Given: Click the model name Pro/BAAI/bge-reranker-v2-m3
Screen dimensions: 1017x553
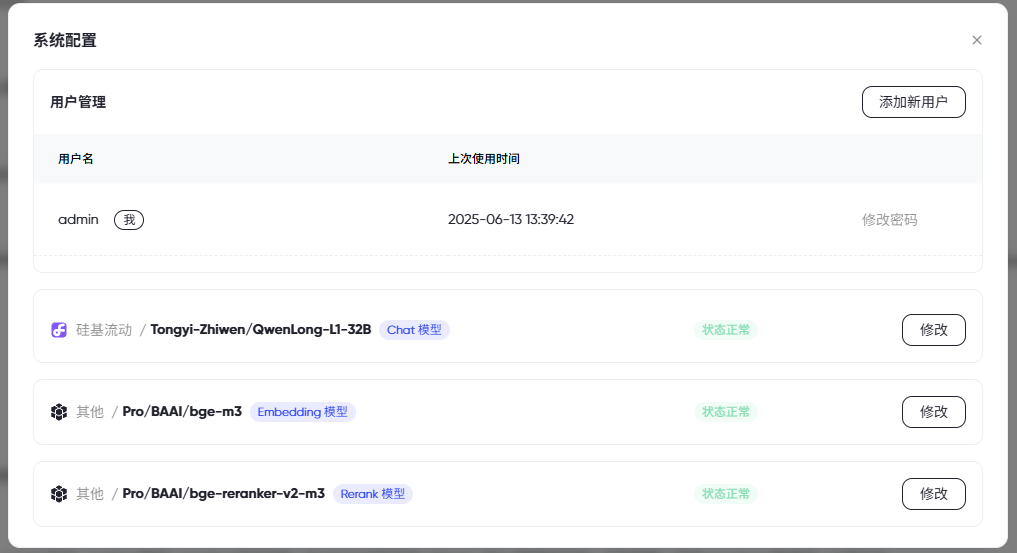Looking at the screenshot, I should coord(224,494).
